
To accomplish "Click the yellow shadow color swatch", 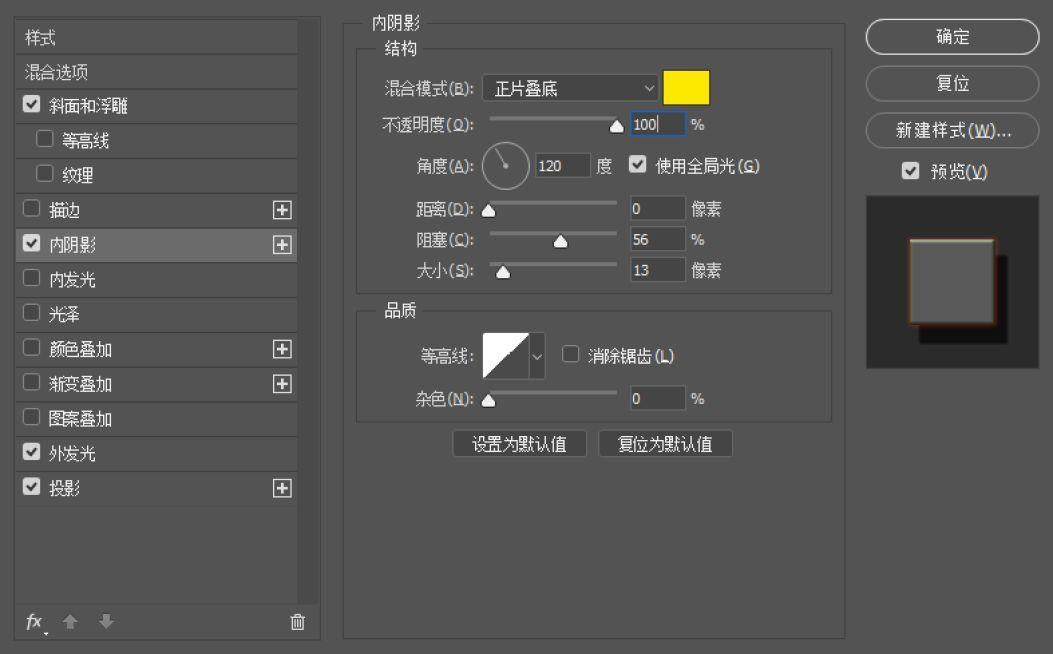I will click(687, 88).
